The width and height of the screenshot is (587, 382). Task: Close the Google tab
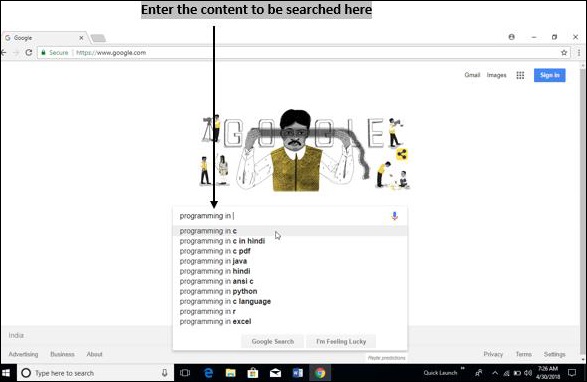(81, 38)
